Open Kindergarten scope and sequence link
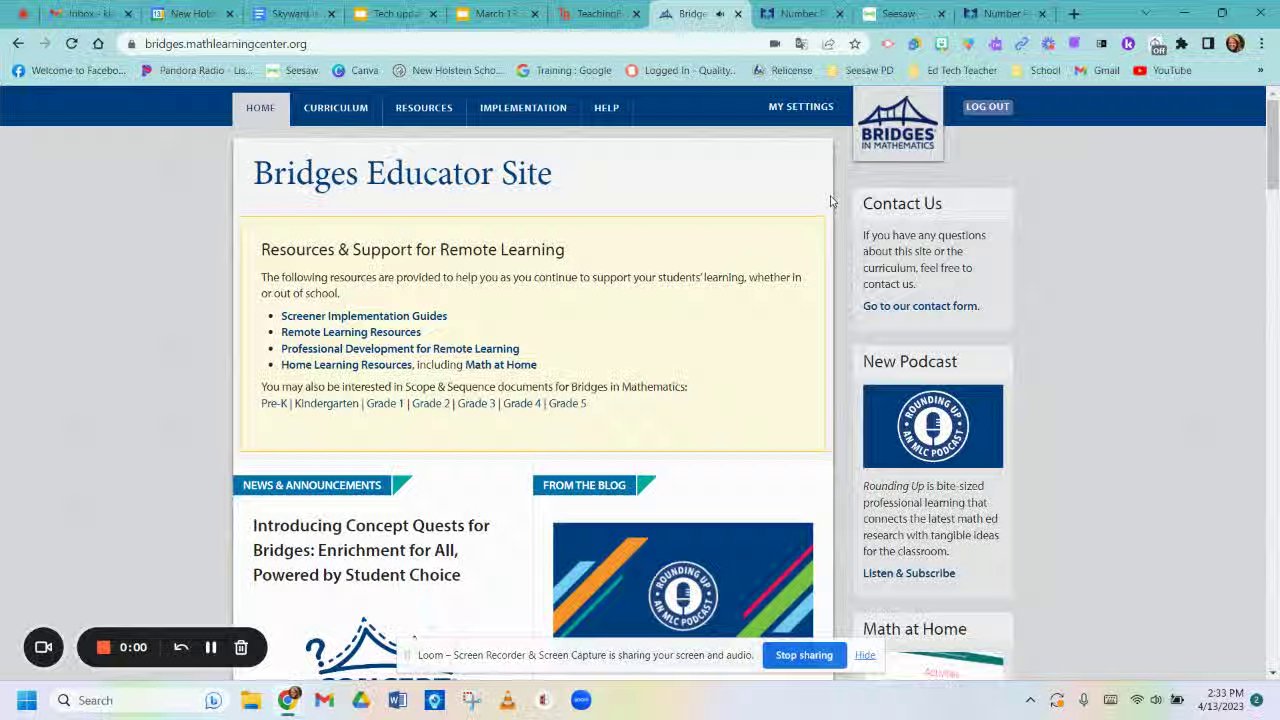This screenshot has width=1280, height=720. click(x=326, y=403)
